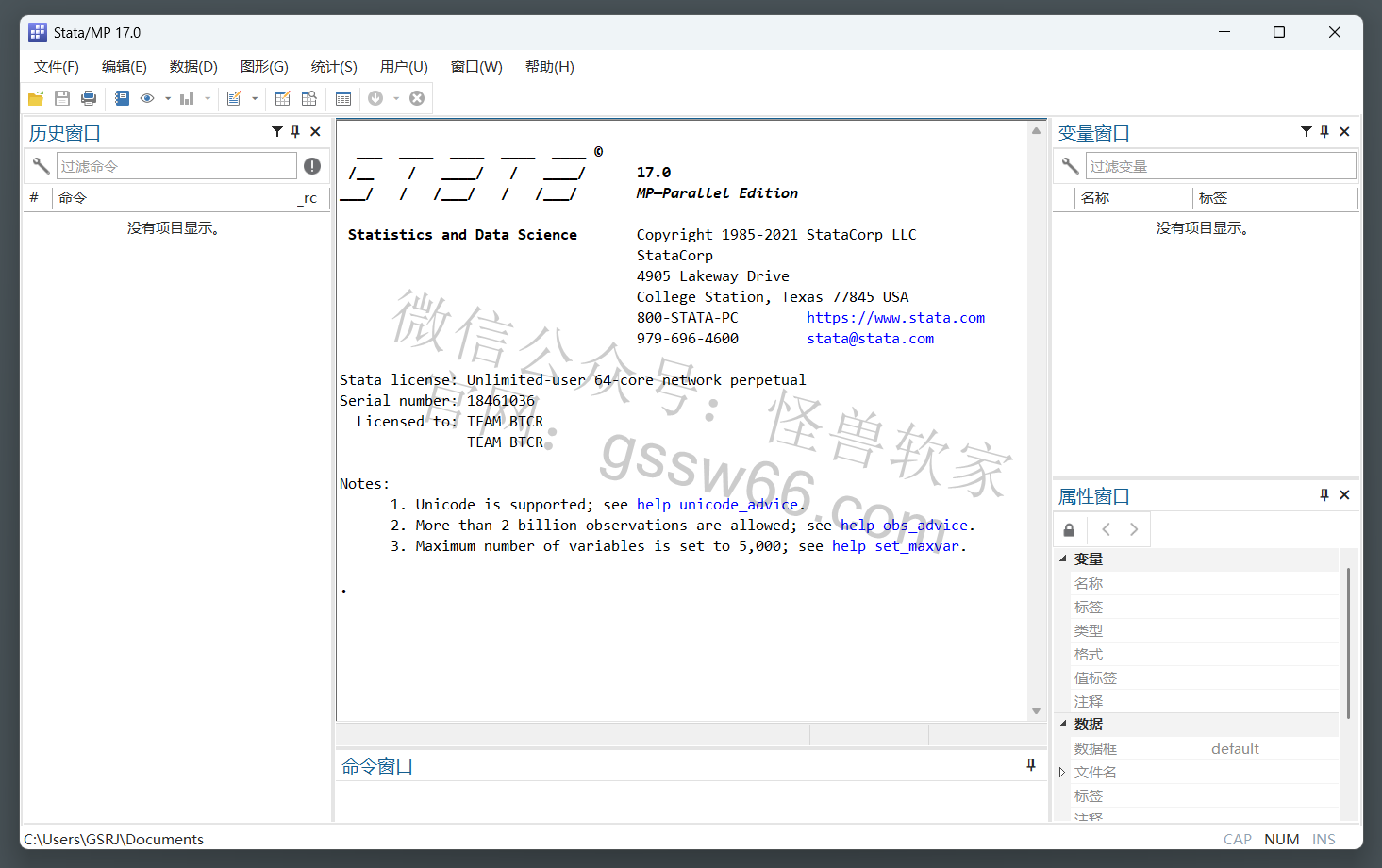This screenshot has height=868, width=1382.
Task: Open the Do-file Editor icon
Action: point(234,98)
